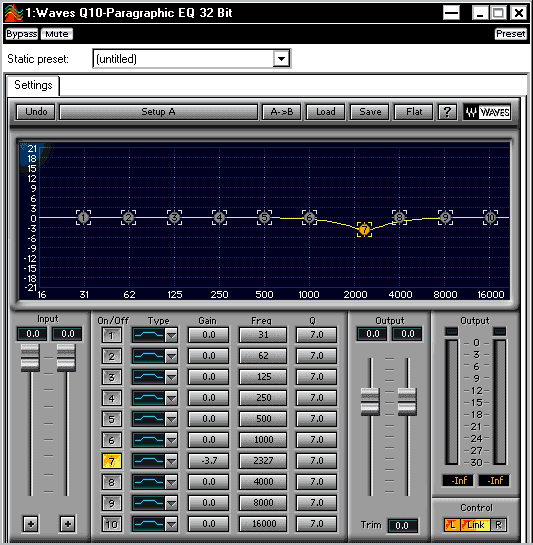Select EQ band 6 node in graph
The width and height of the screenshot is (533, 545).
(x=309, y=218)
